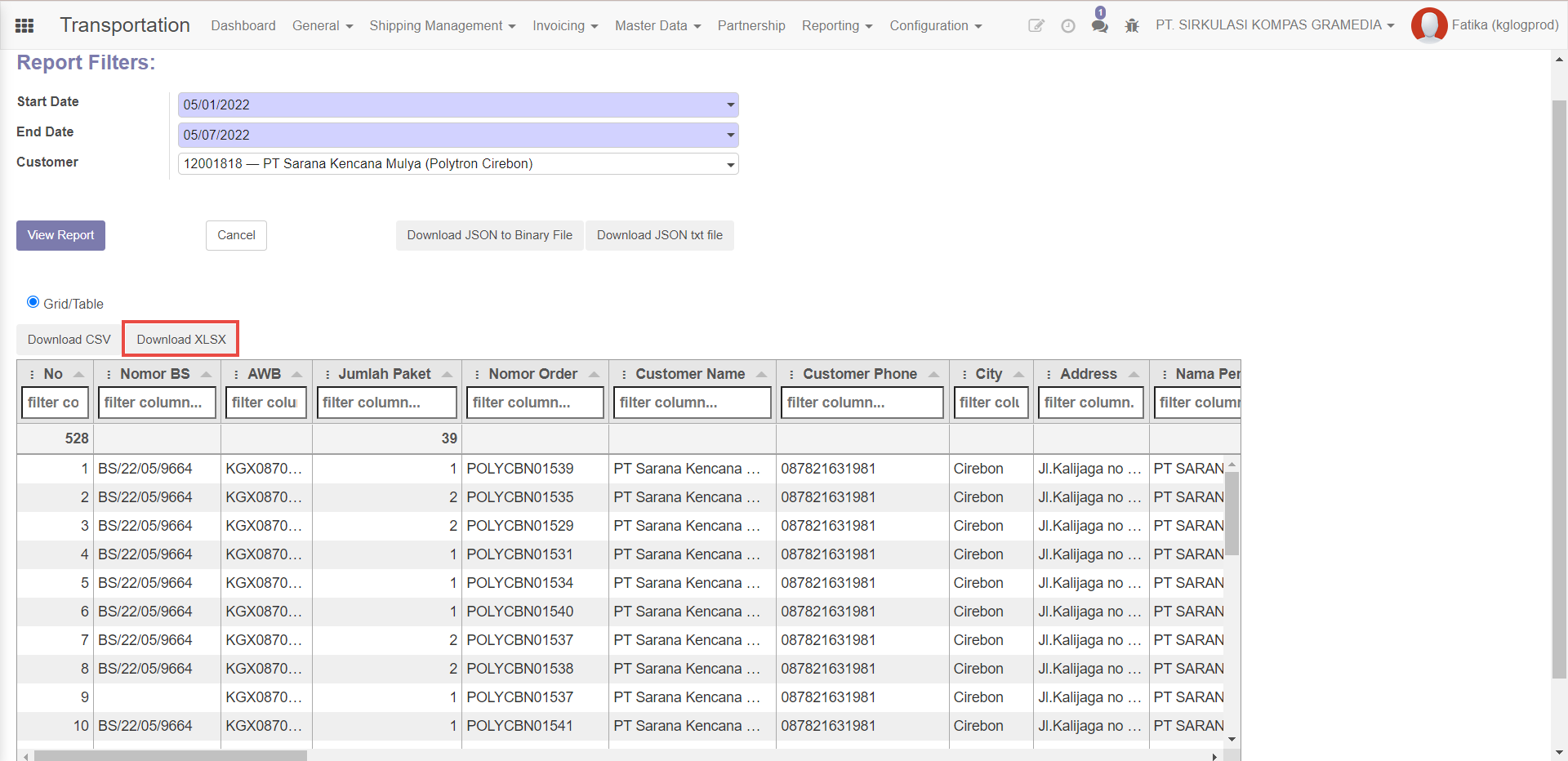Click the Jumlah Paket total 39
The height and width of the screenshot is (761, 1568).
point(449,438)
